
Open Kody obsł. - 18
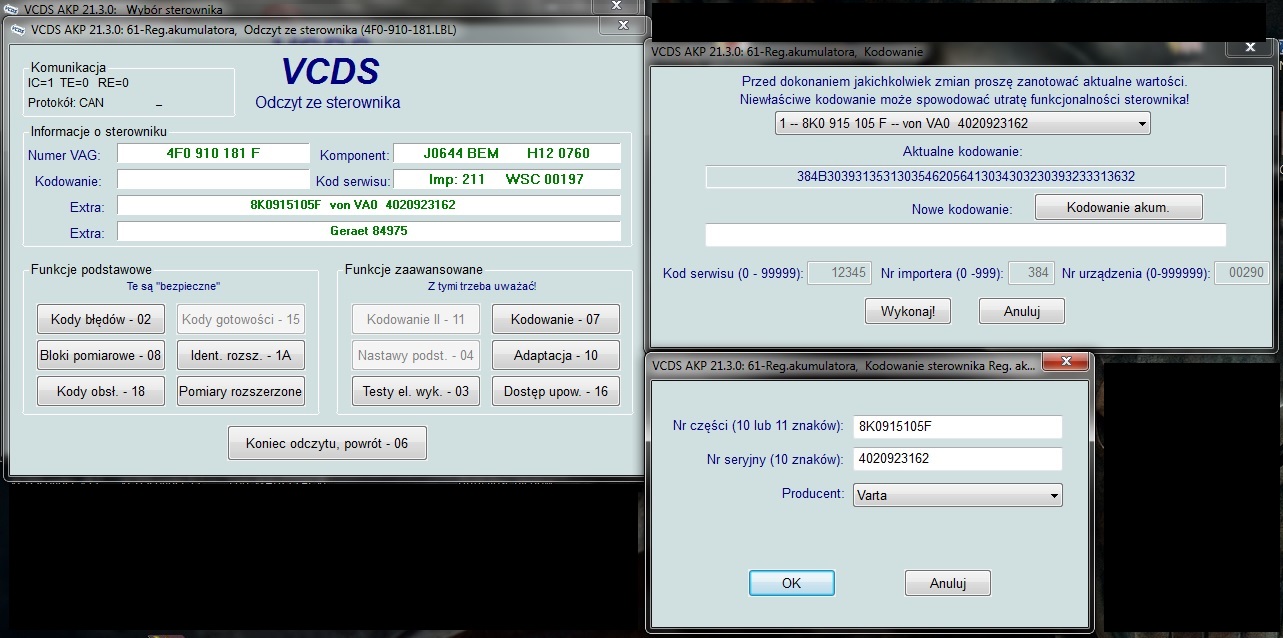pos(101,391)
